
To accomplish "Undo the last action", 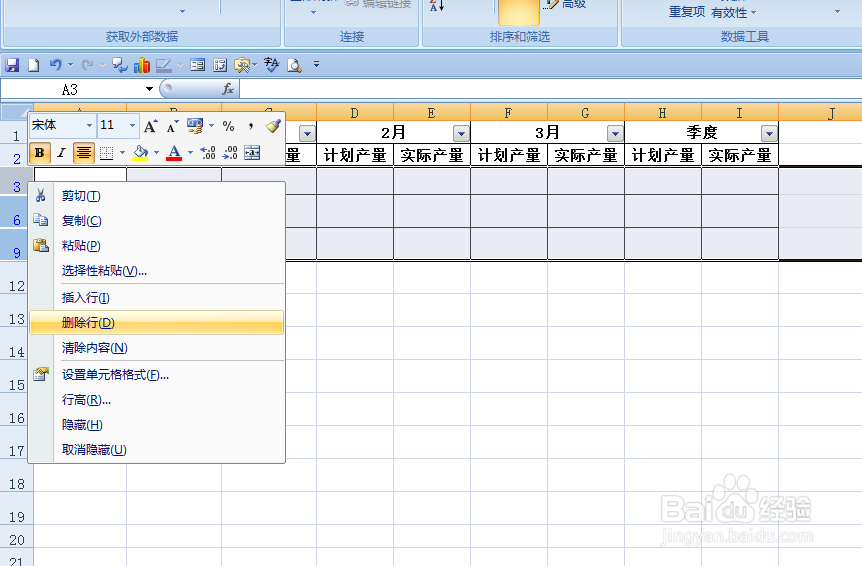I will click(55, 65).
